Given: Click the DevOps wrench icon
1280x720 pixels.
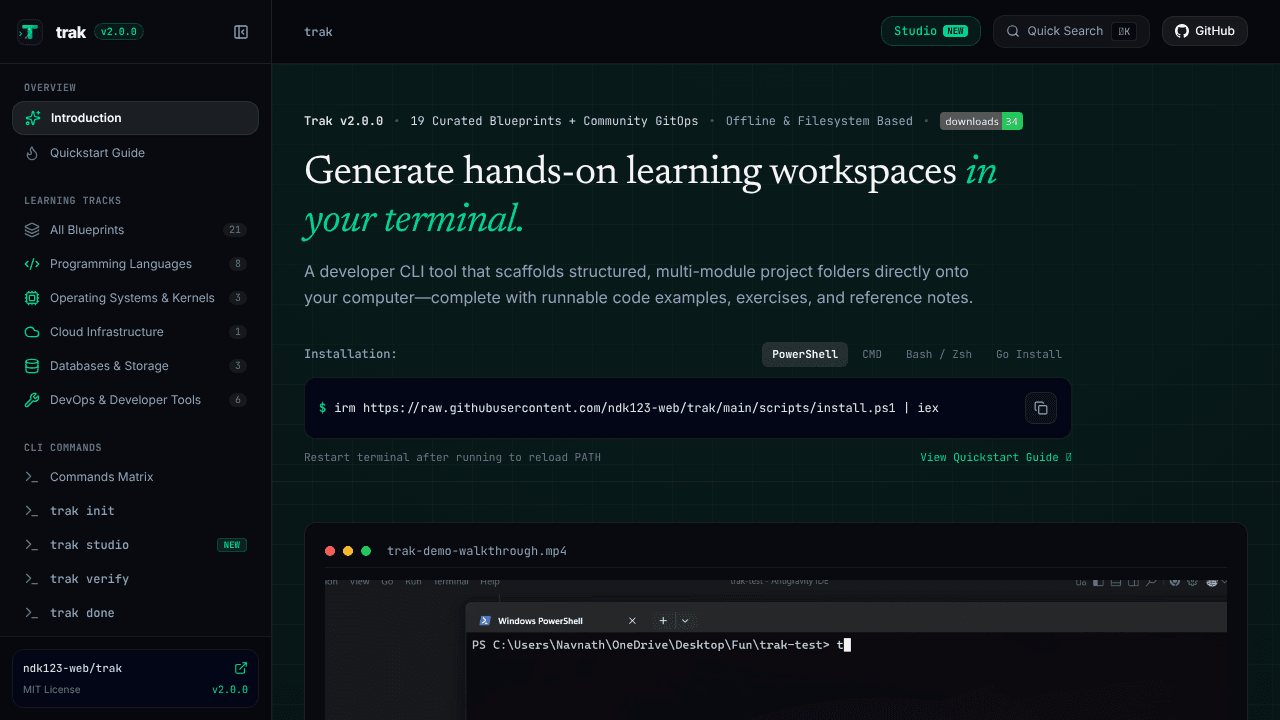Looking at the screenshot, I should [x=32, y=400].
